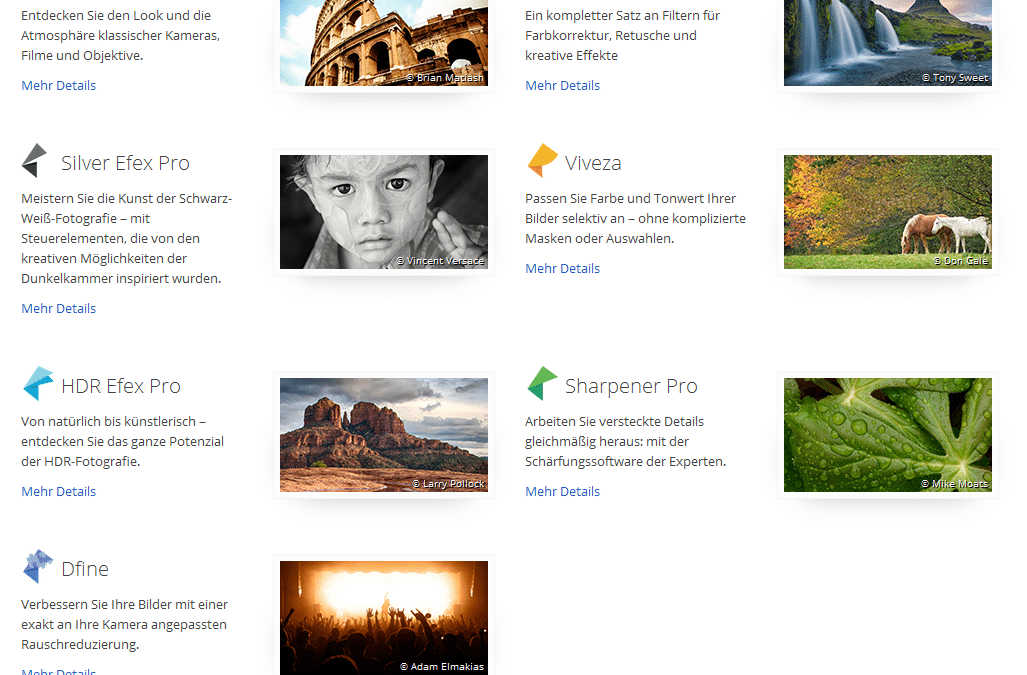Click the Silver Efex Pro gray logo icon
Image resolution: width=1027 pixels, height=675 pixels.
pos(35,160)
